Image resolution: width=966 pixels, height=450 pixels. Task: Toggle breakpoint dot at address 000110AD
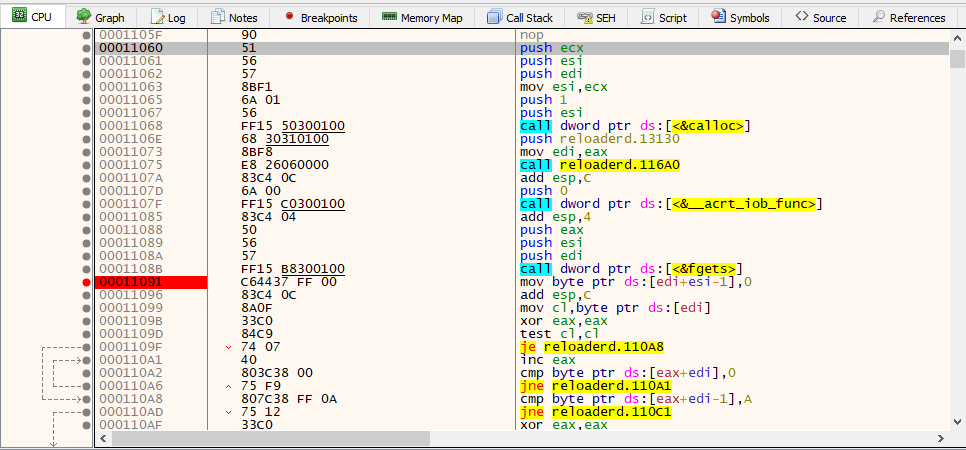(86, 412)
